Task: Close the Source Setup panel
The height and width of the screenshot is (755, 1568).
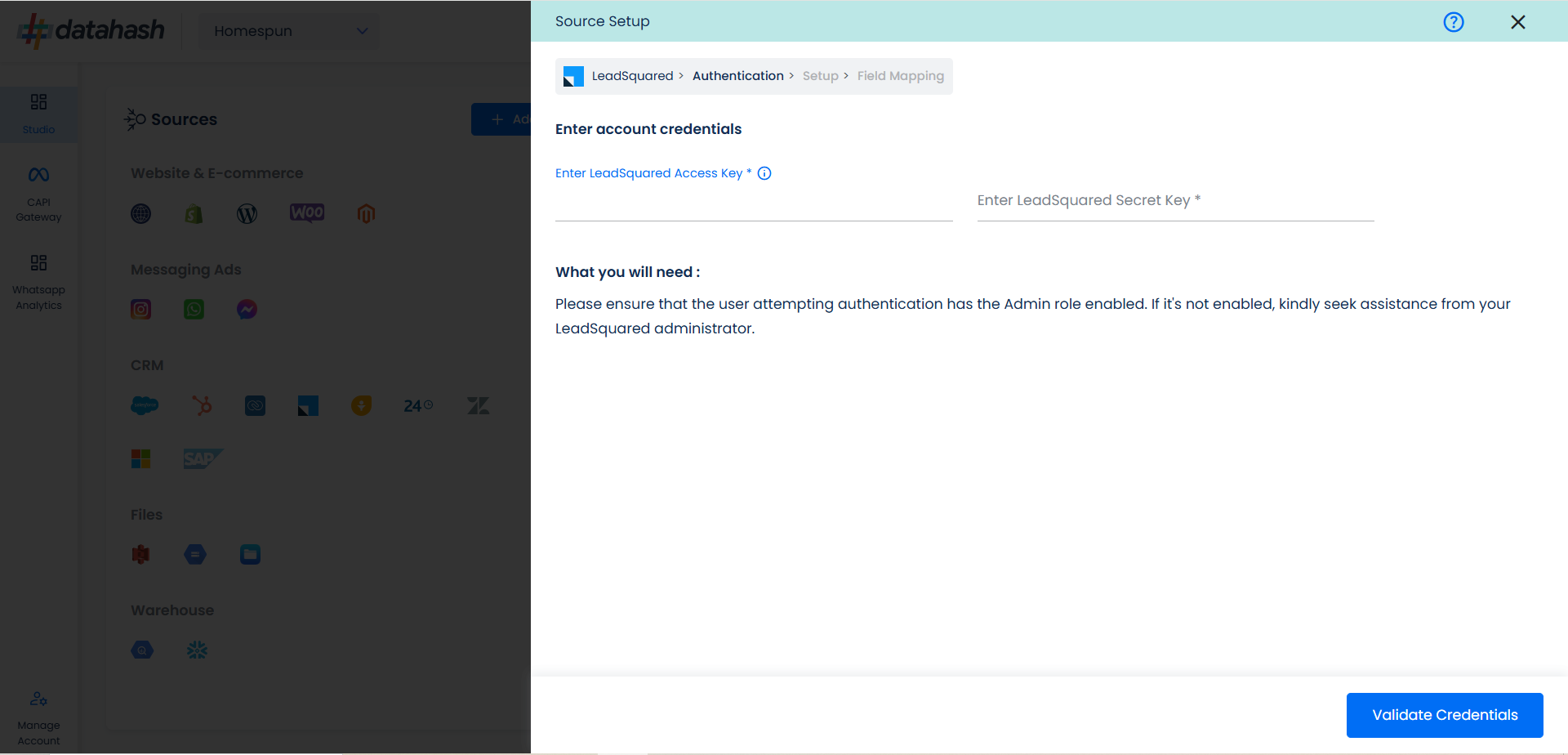Action: (1518, 22)
